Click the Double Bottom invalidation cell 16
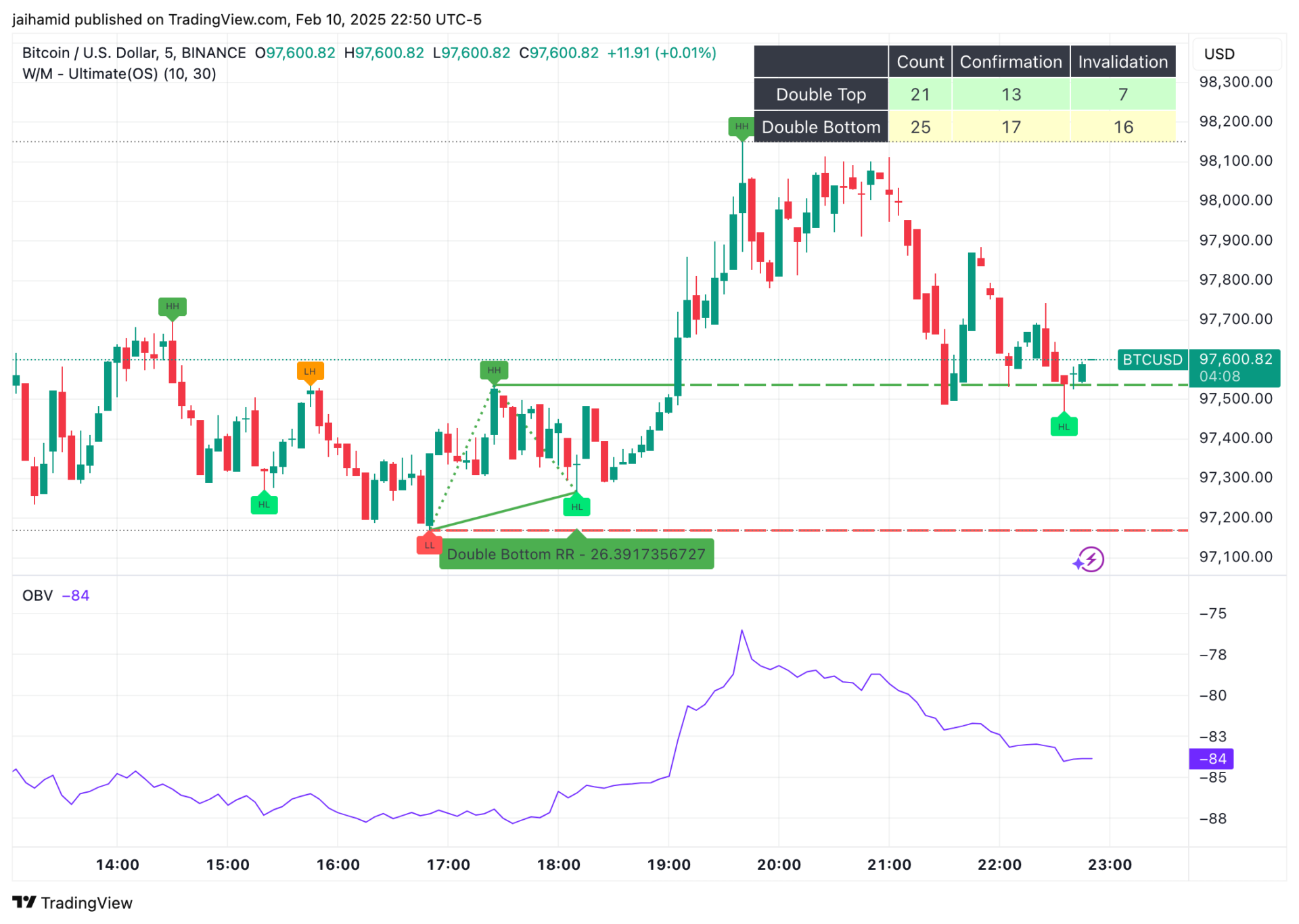This screenshot has width=1299, height=924. [1123, 126]
